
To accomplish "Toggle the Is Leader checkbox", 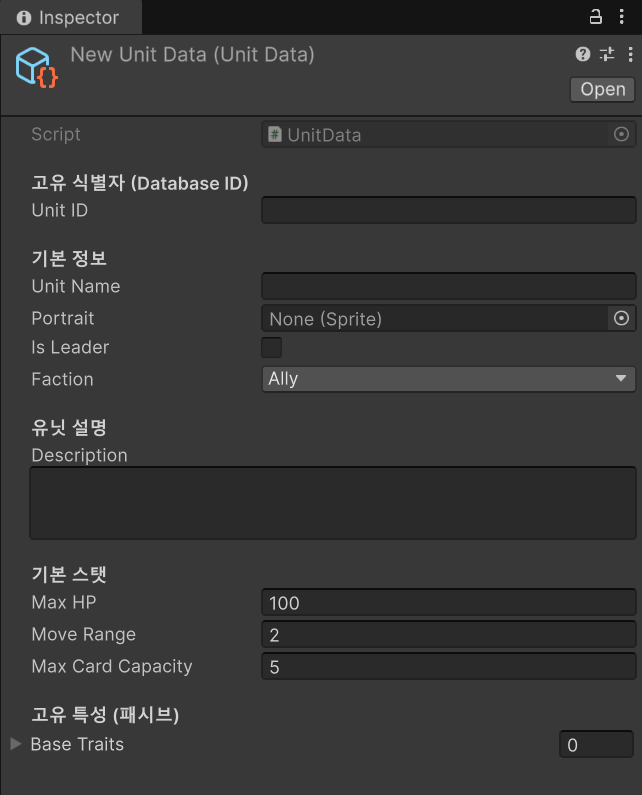I will [271, 348].
